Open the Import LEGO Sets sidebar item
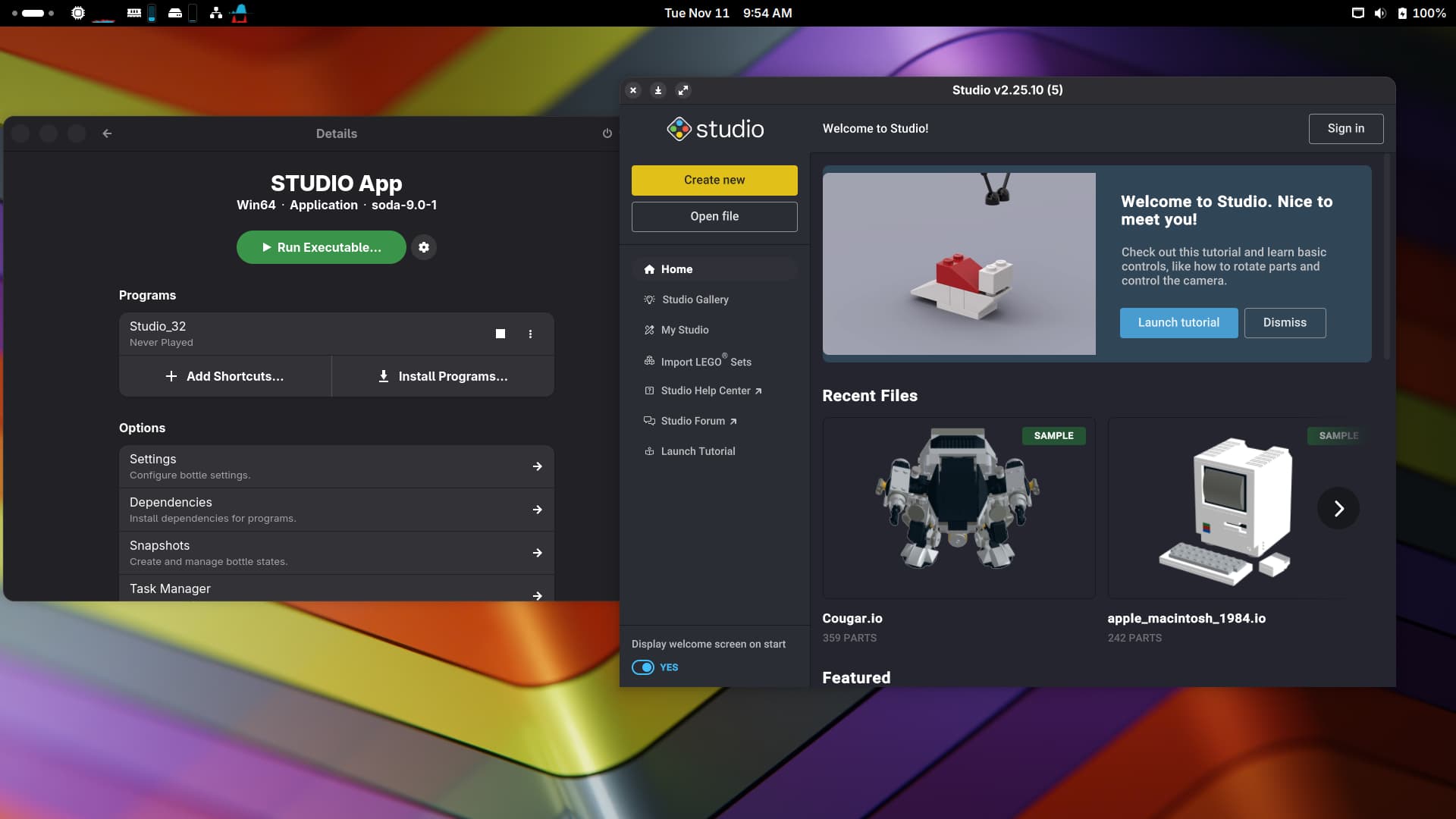Screen dimensions: 1456x819 (x=705, y=362)
